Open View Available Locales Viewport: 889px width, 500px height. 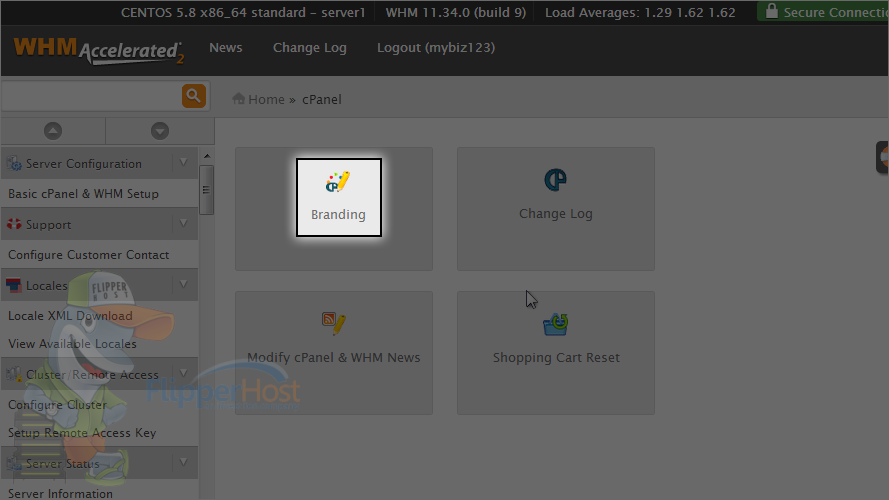[x=72, y=344]
